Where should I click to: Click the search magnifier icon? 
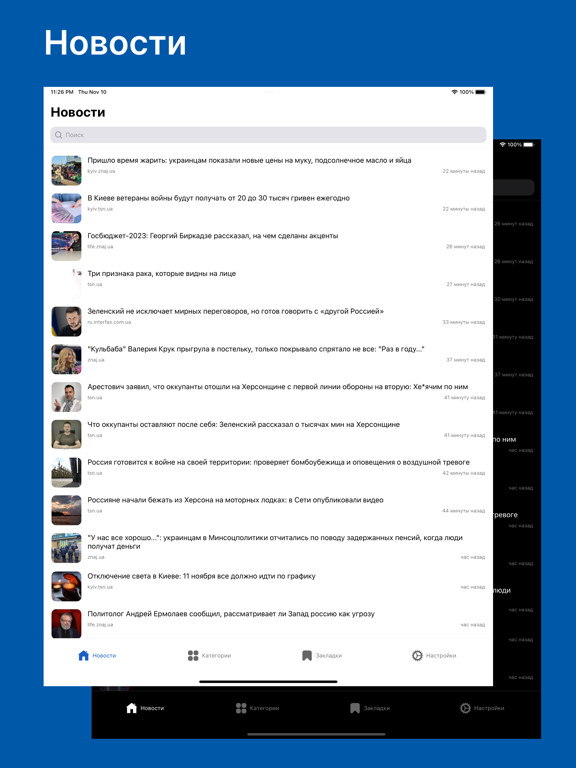point(59,135)
